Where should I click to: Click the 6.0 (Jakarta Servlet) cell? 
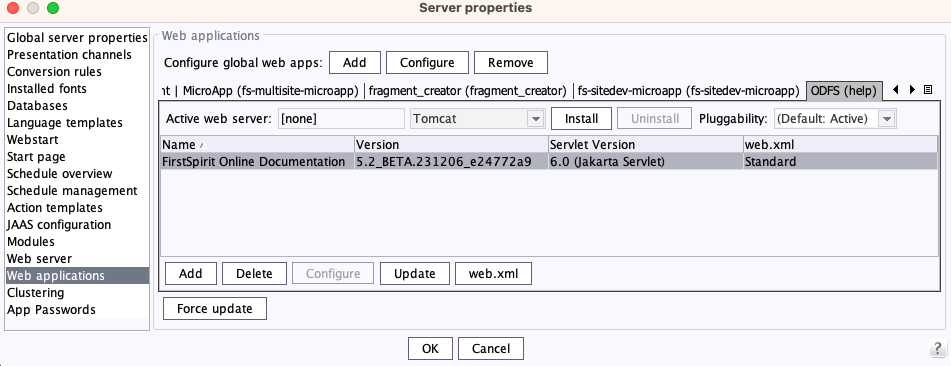click(x=646, y=161)
